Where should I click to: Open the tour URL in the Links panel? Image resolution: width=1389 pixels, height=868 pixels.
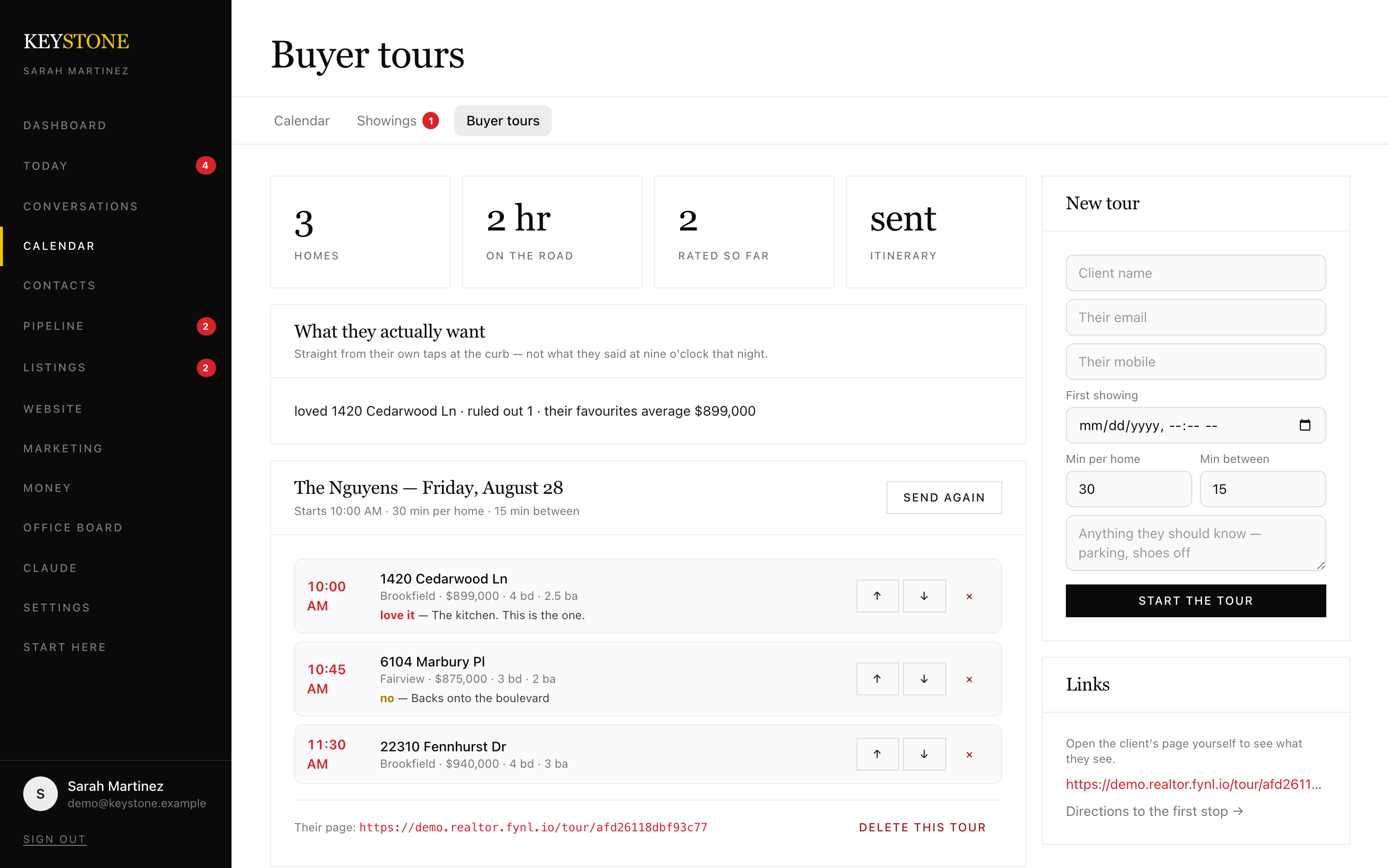[x=1193, y=784]
